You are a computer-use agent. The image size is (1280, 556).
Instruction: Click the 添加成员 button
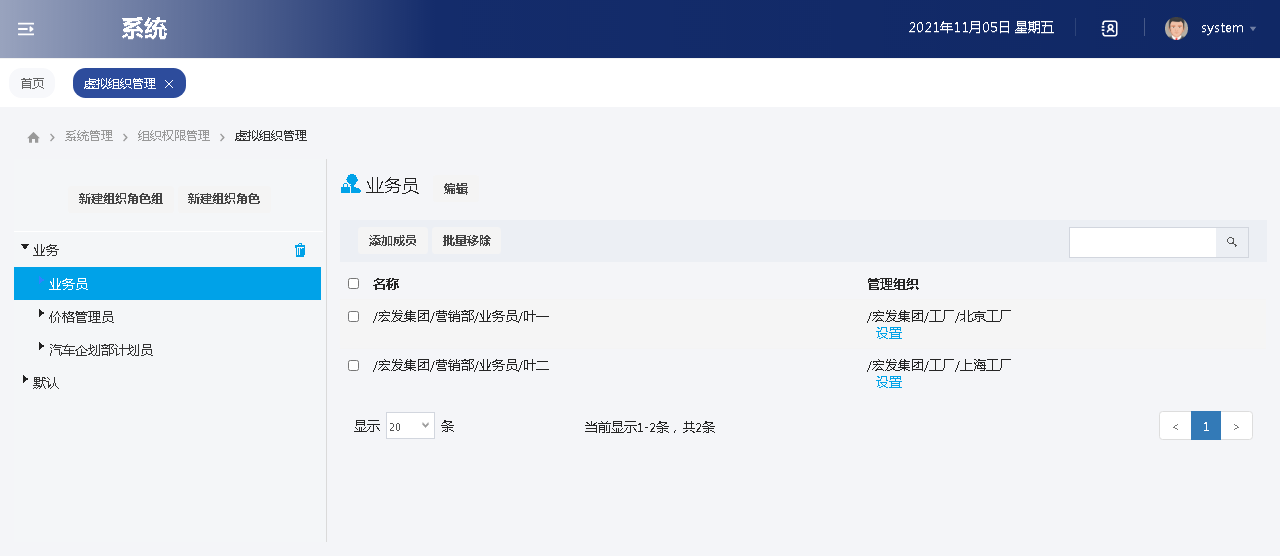point(392,241)
